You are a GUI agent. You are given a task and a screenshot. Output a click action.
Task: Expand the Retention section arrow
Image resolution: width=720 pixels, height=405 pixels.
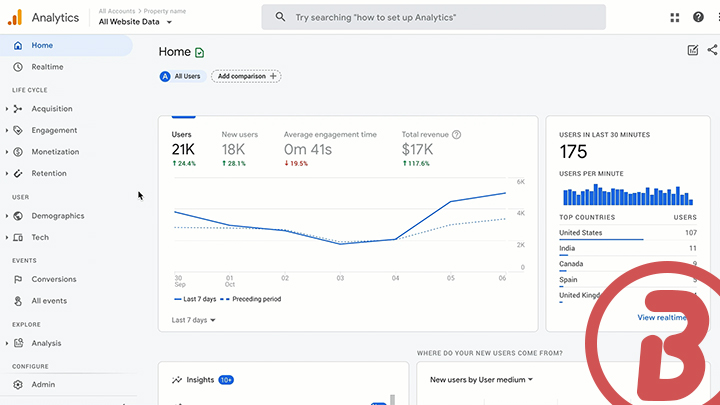pyautogui.click(x=6, y=174)
